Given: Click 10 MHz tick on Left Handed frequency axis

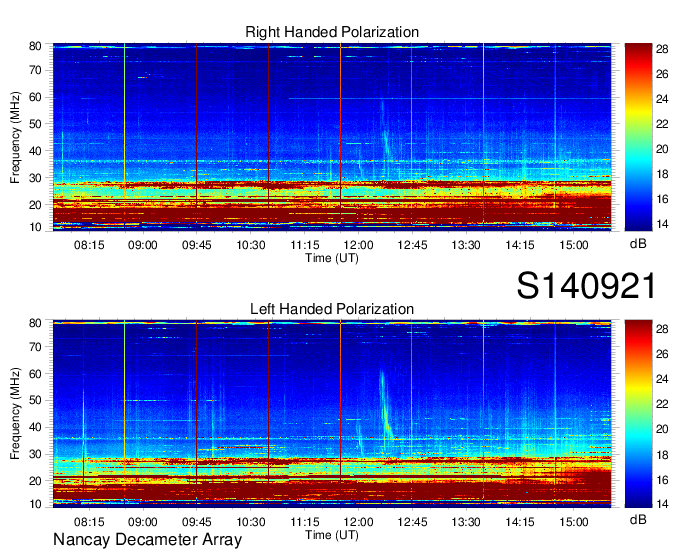Looking at the screenshot, I should click(35, 504).
